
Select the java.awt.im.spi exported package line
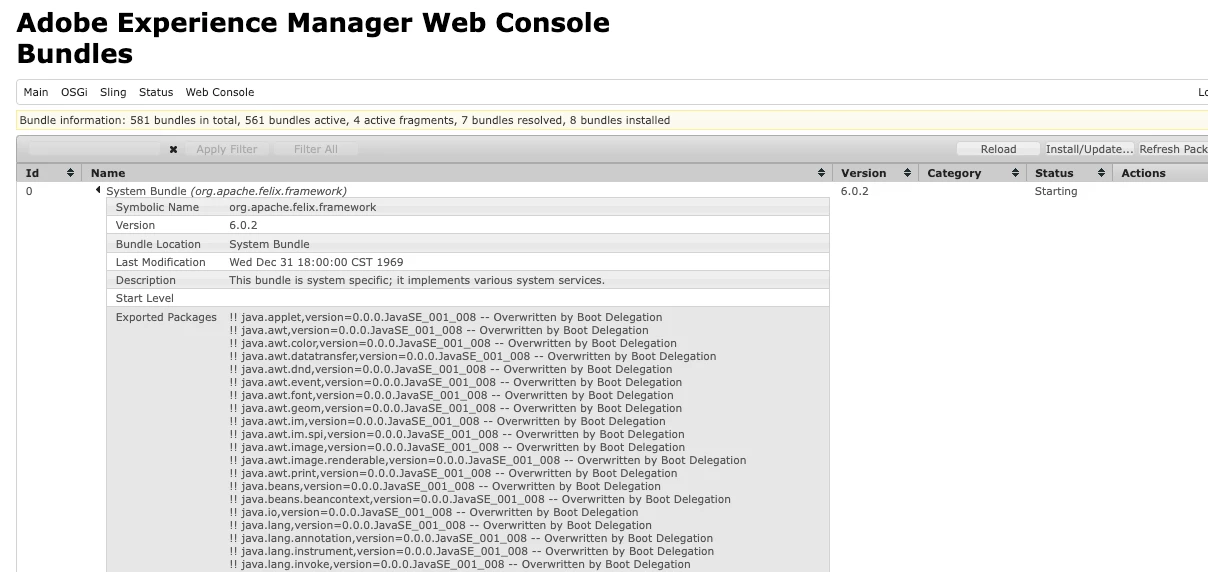pos(457,434)
